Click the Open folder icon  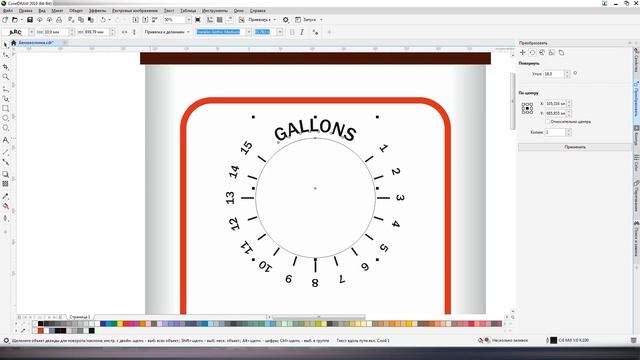coord(15,20)
